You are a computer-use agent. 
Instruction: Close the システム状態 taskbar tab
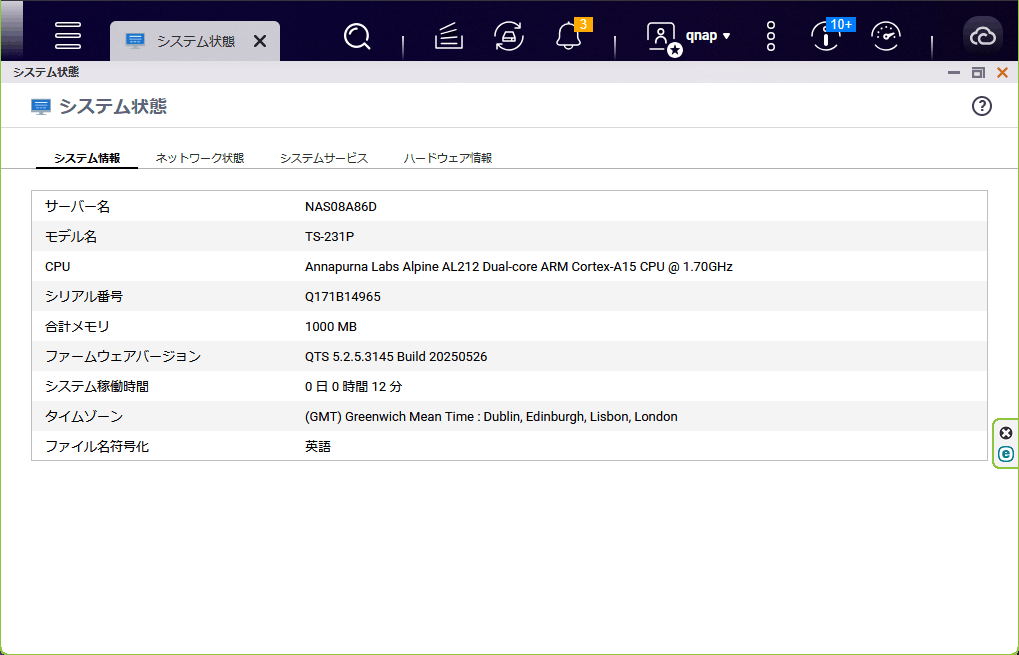[260, 42]
